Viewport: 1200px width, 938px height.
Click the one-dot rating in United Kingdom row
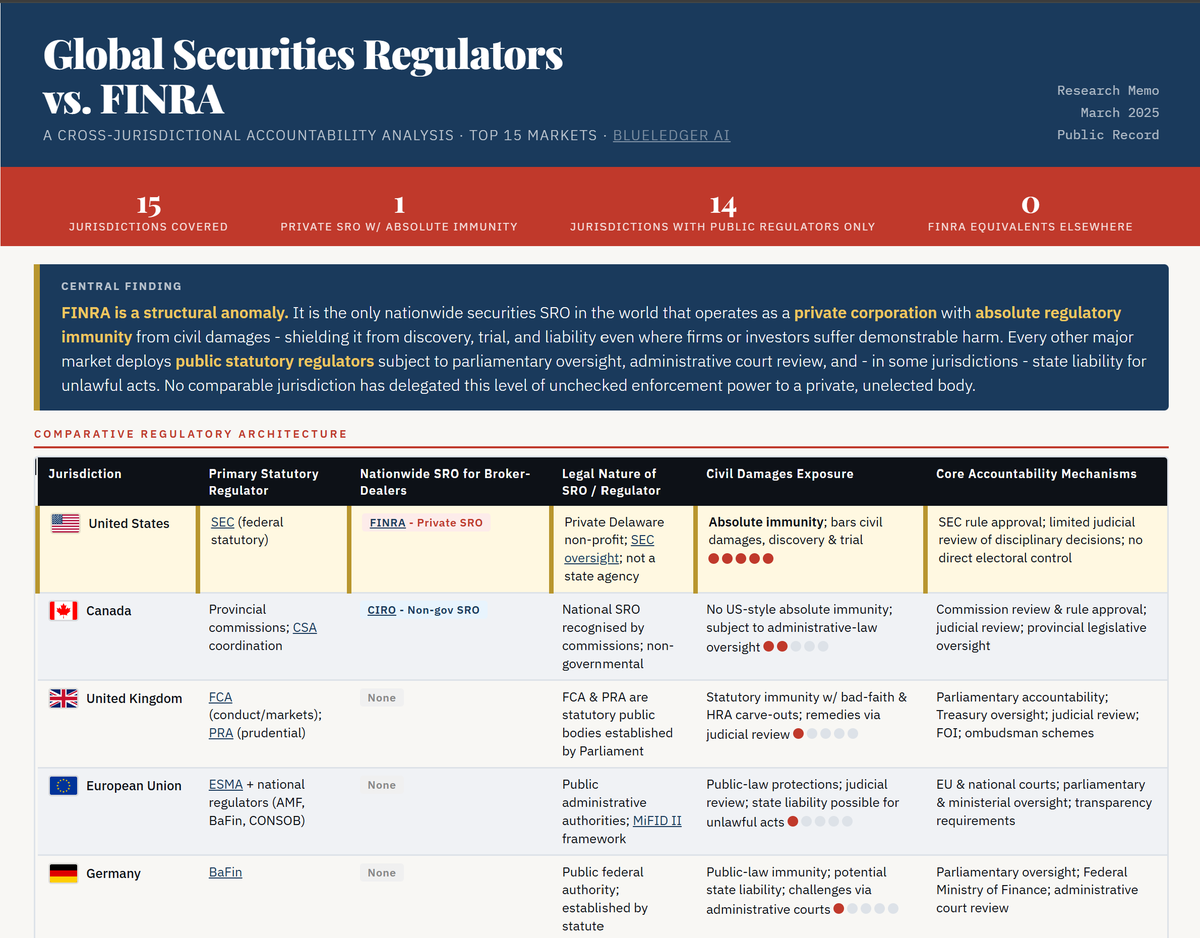coord(825,734)
